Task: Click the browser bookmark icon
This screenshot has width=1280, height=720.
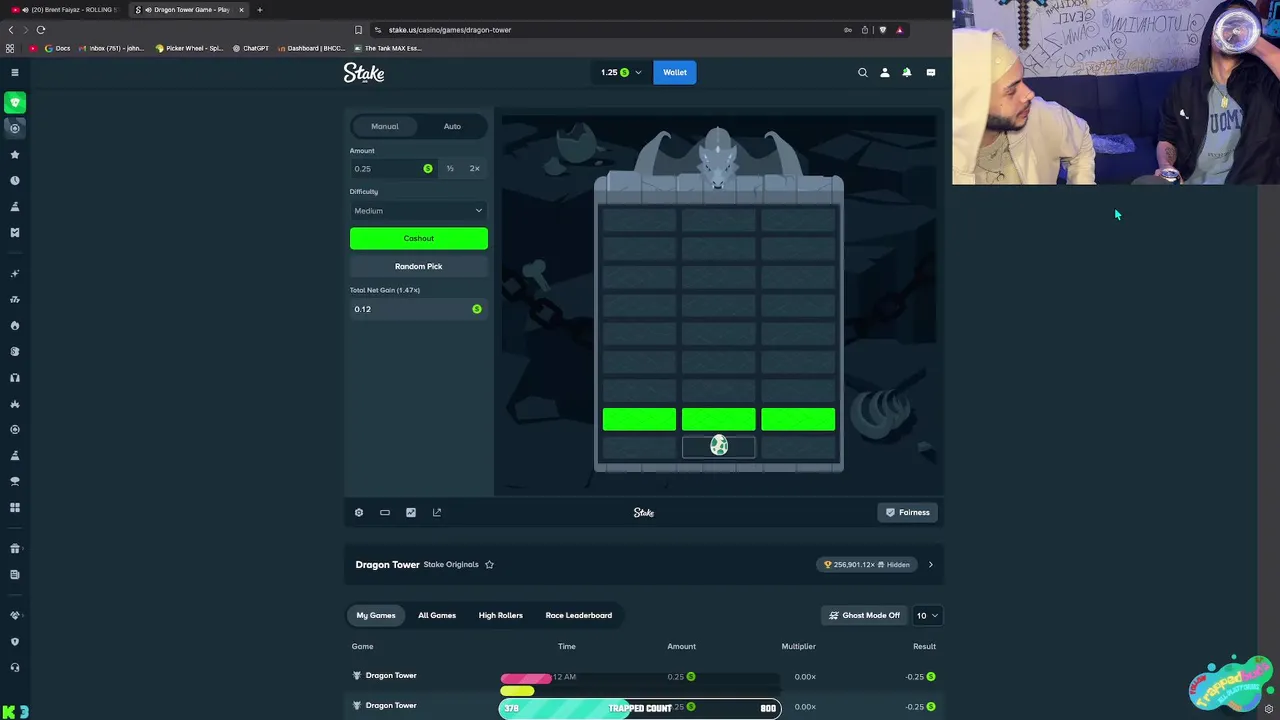Action: 358,30
